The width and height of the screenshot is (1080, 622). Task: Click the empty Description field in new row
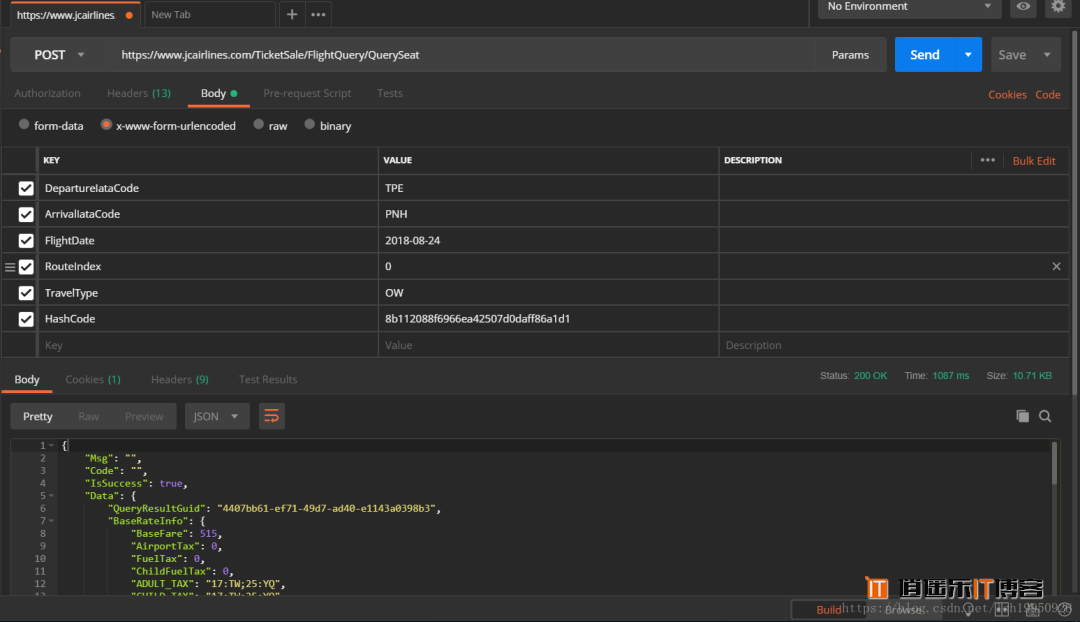[894, 345]
